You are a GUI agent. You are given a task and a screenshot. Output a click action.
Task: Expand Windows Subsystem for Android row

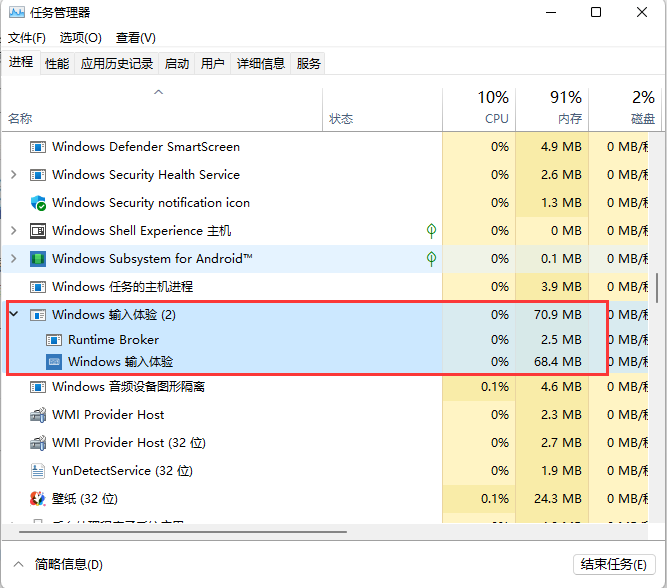(x=14, y=258)
